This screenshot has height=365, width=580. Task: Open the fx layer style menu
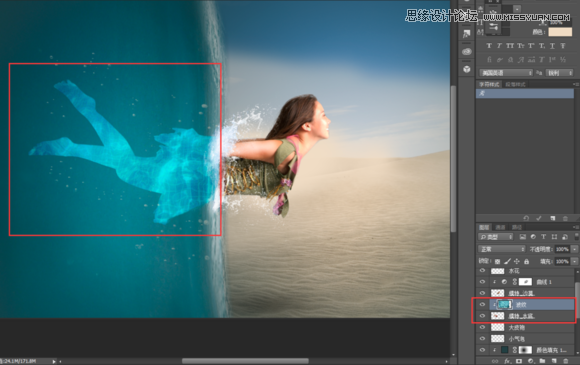[x=507, y=361]
